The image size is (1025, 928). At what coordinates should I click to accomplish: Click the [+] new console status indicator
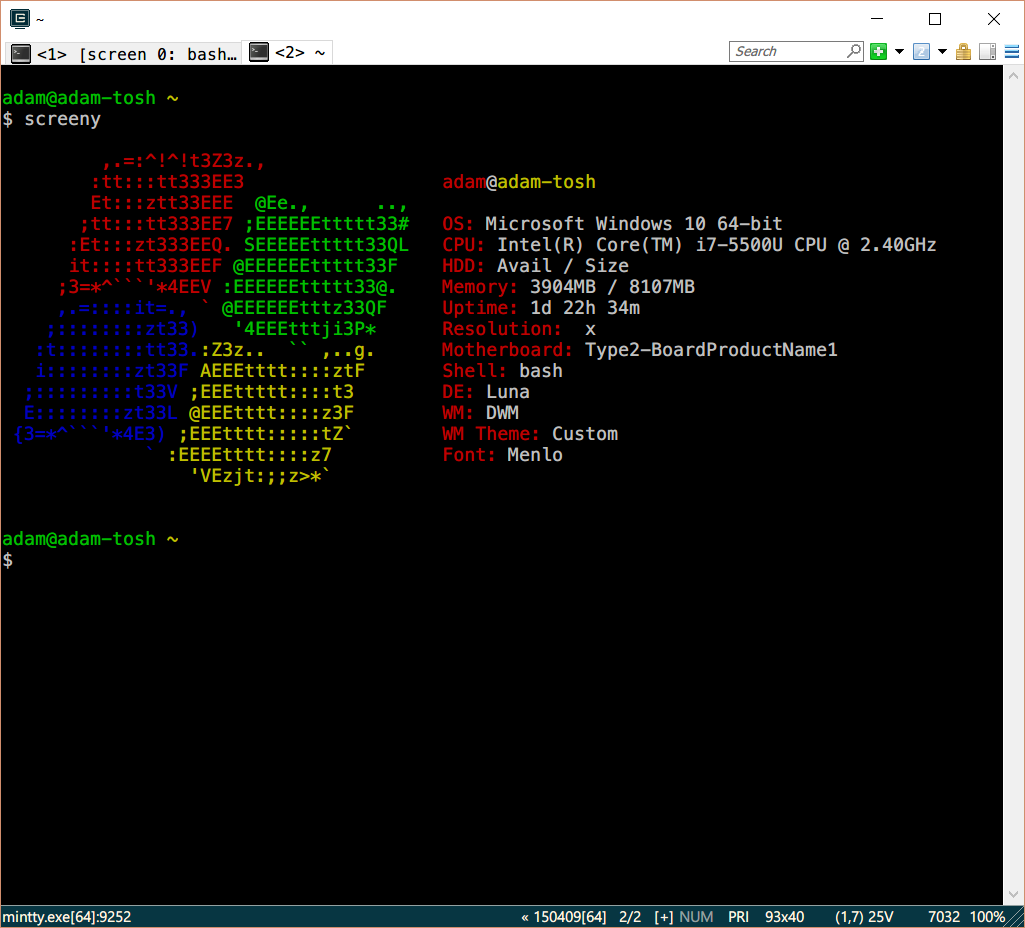[663, 917]
